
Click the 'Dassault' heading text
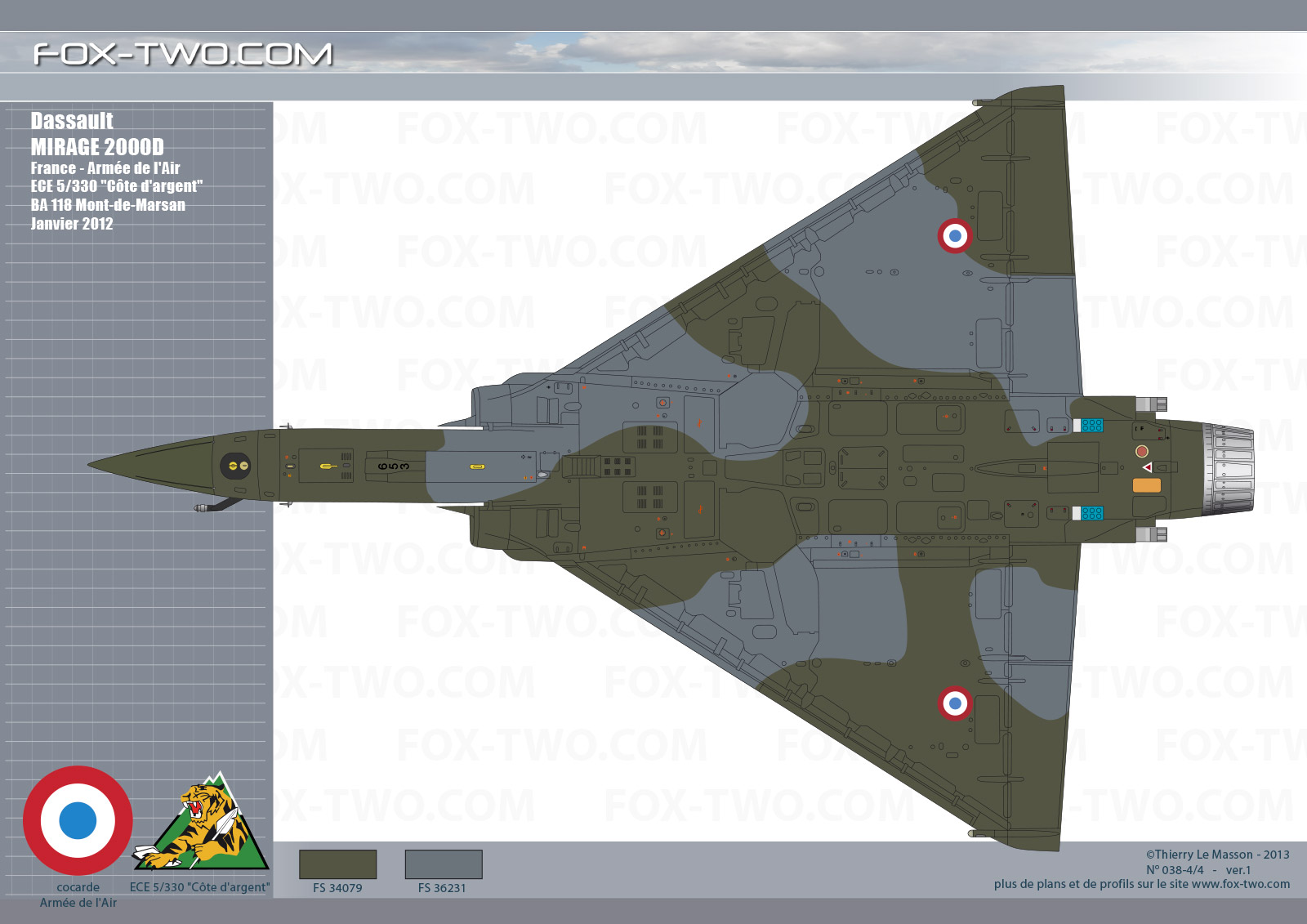[x=72, y=121]
